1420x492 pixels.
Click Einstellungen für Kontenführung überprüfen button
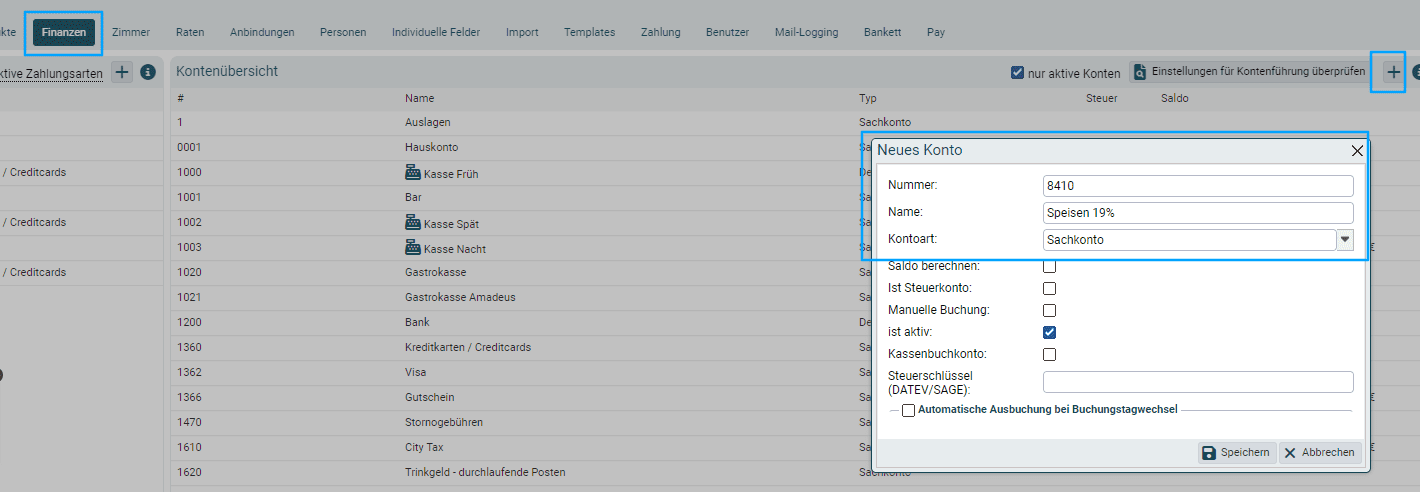[x=1249, y=72]
